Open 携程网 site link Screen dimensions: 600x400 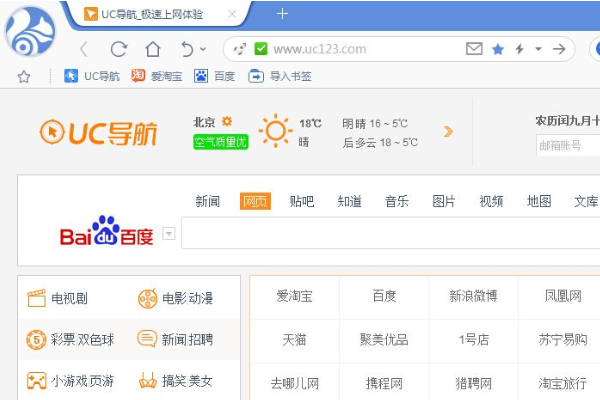pos(384,383)
